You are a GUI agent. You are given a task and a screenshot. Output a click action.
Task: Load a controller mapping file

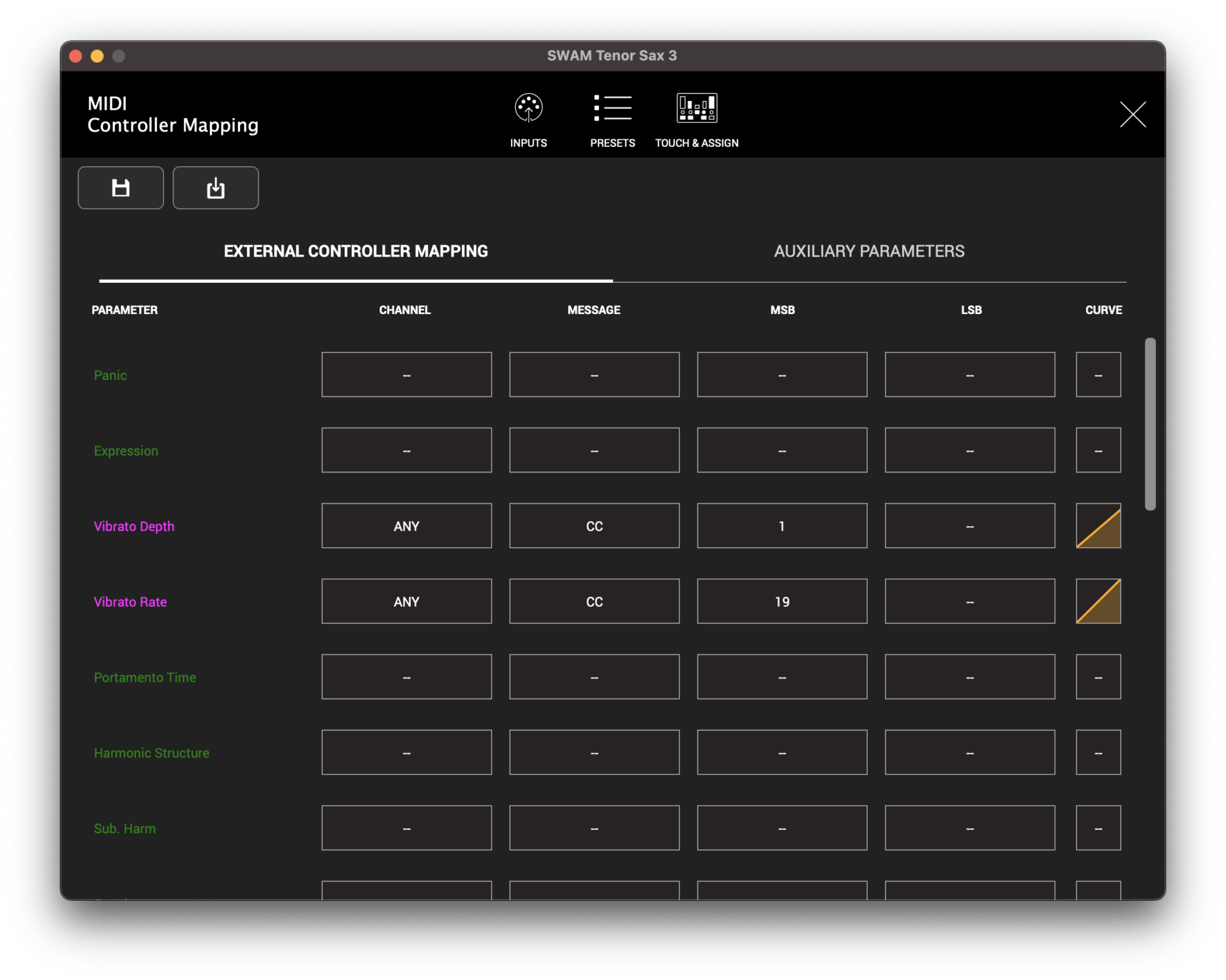point(215,187)
